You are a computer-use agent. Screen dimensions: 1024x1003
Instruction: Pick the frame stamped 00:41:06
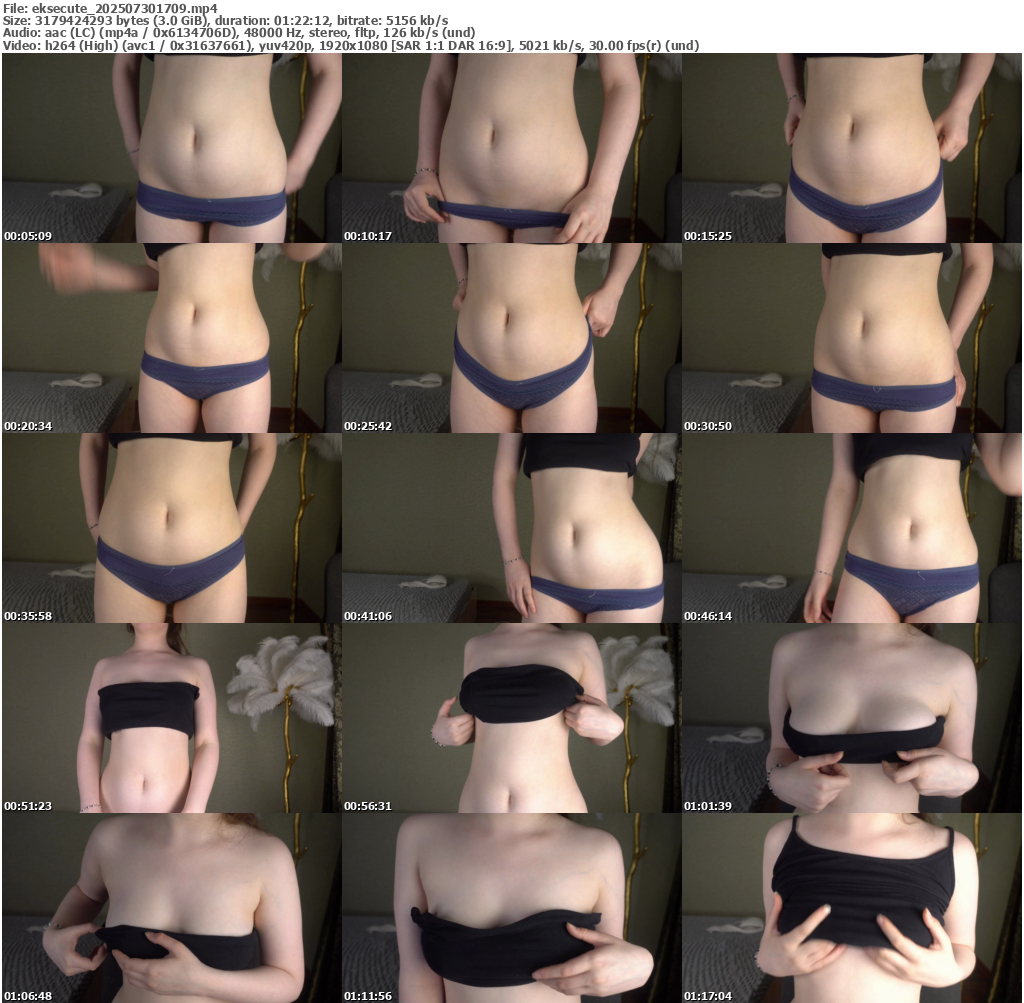point(512,528)
